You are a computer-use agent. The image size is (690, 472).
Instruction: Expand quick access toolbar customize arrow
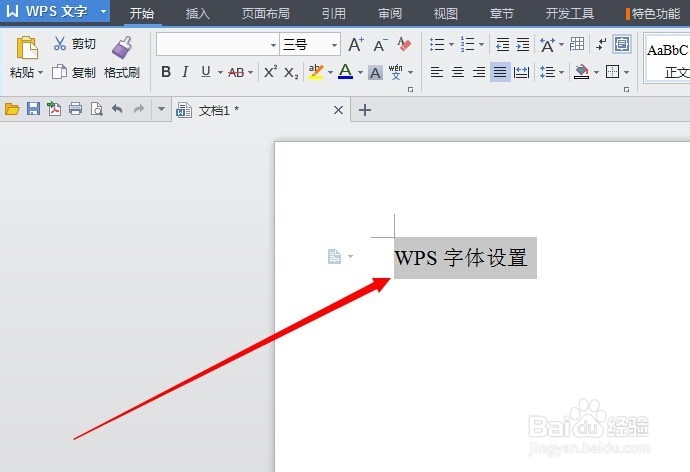[x=161, y=109]
